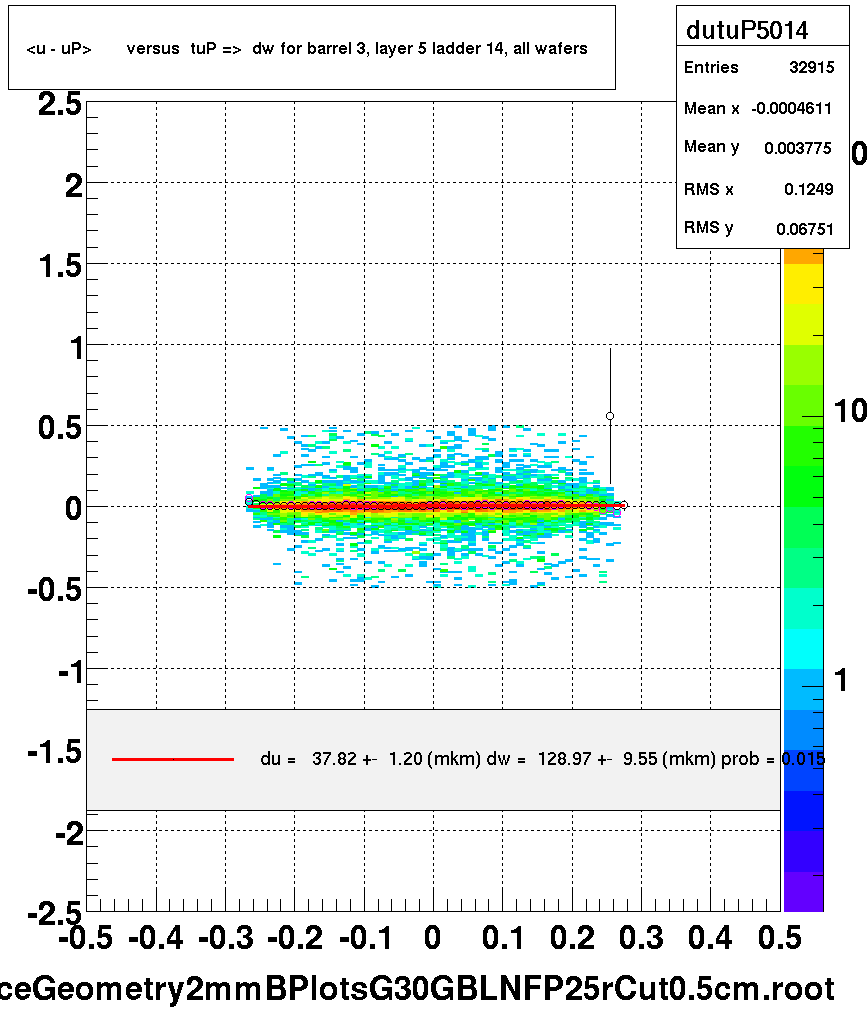Click the dark blue palette band
Screen dimensions: 867x1013
pyautogui.click(x=803, y=811)
